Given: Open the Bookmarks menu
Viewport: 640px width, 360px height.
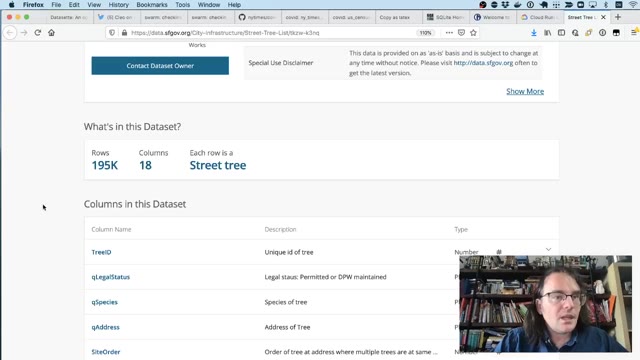Looking at the screenshot, I should pos(152,5).
